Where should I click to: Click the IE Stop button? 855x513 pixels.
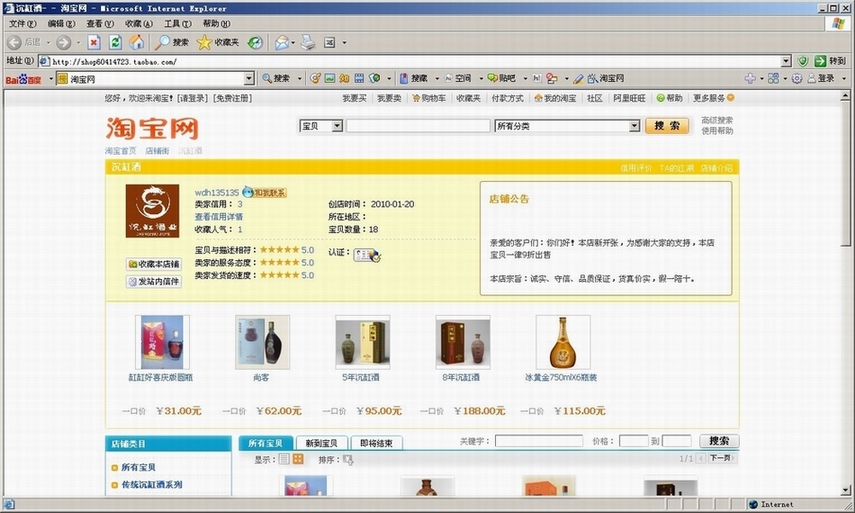(94, 43)
